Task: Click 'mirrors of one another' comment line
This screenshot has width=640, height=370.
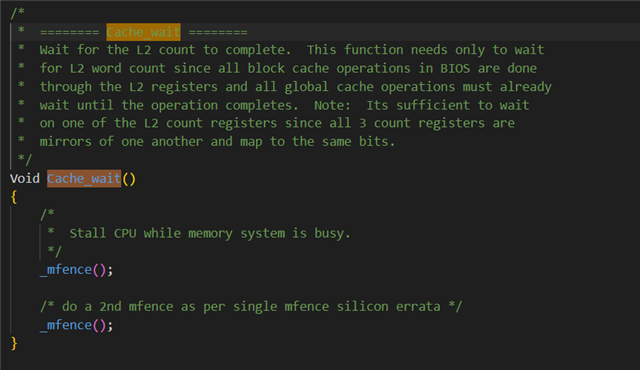Action: pos(121,142)
